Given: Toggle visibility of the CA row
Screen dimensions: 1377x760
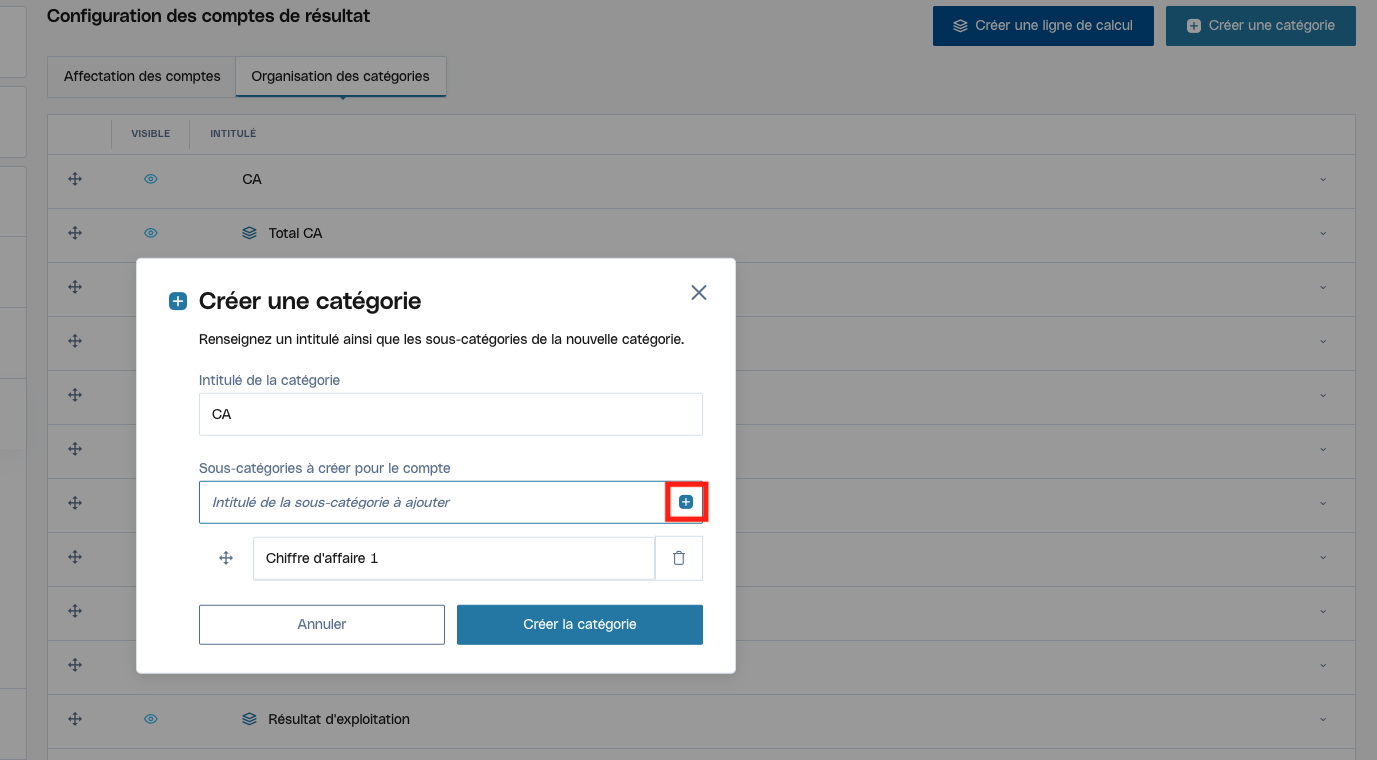Looking at the screenshot, I should click(151, 179).
